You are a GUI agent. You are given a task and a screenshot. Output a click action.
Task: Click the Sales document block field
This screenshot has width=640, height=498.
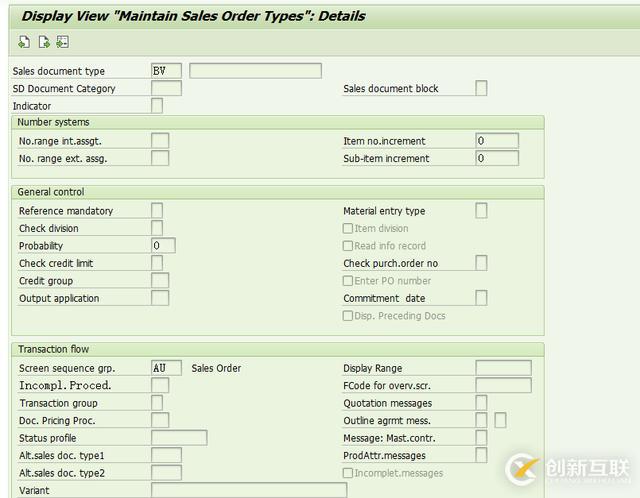(481, 89)
